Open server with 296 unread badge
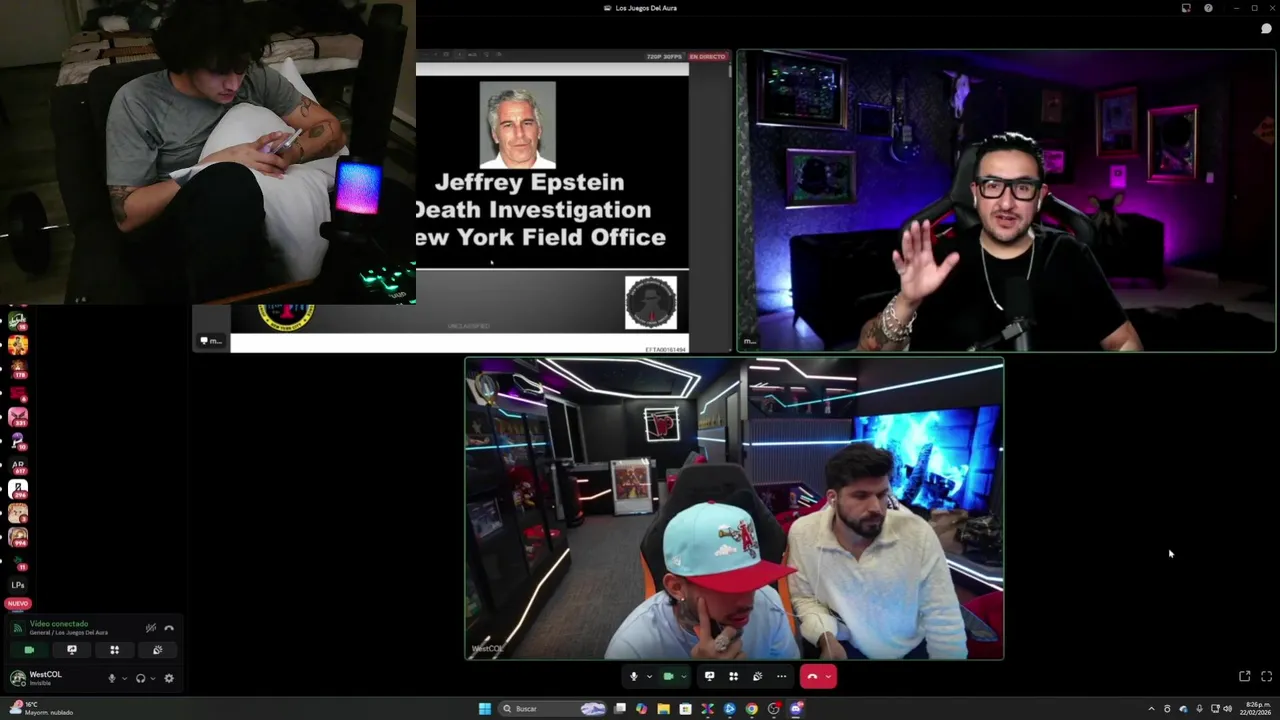Viewport: 1280px width, 720px height. (x=18, y=489)
